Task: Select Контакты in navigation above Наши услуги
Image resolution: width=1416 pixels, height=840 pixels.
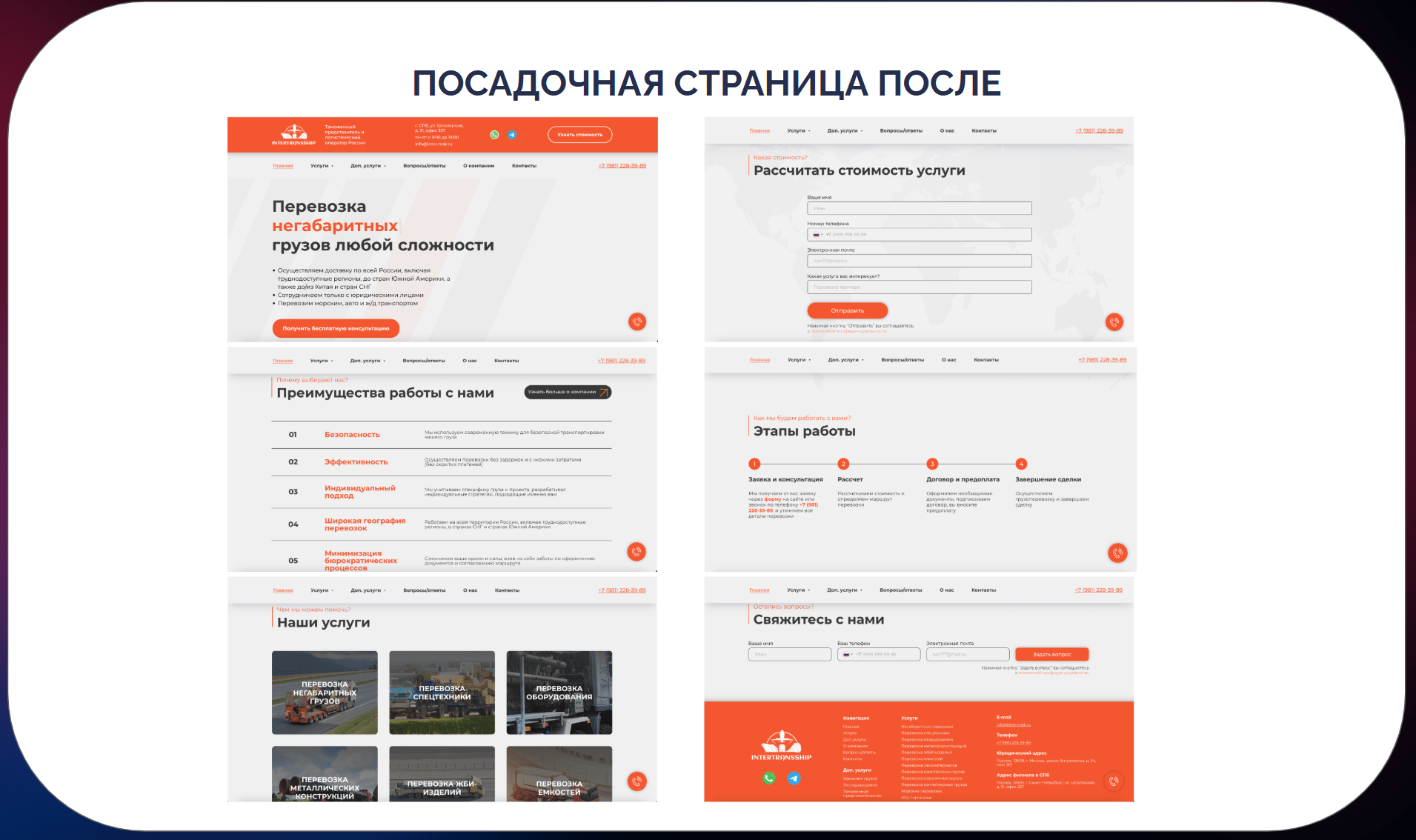Action: (506, 590)
